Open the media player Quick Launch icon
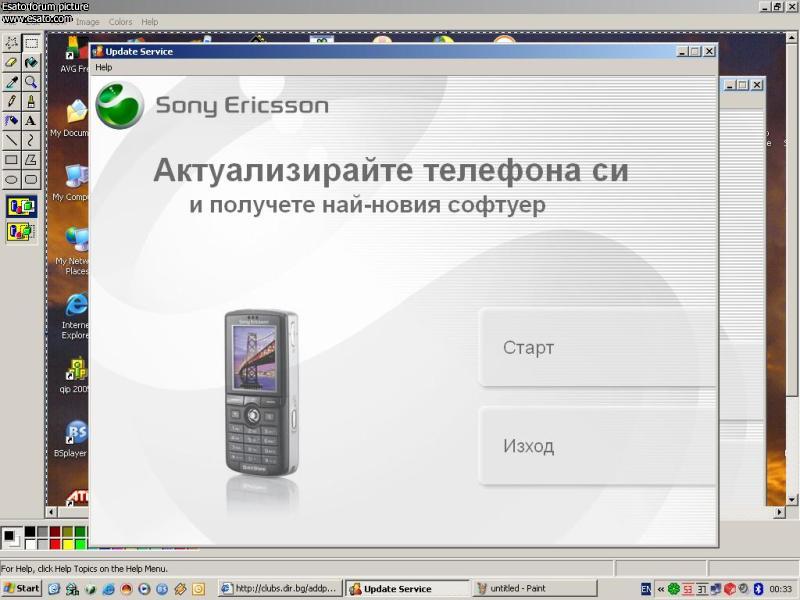 click(144, 589)
